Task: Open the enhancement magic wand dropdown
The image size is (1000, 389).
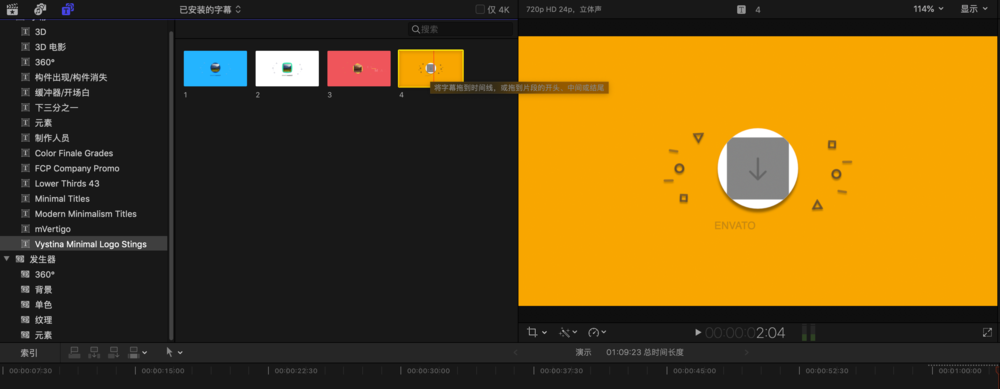Action: point(568,332)
